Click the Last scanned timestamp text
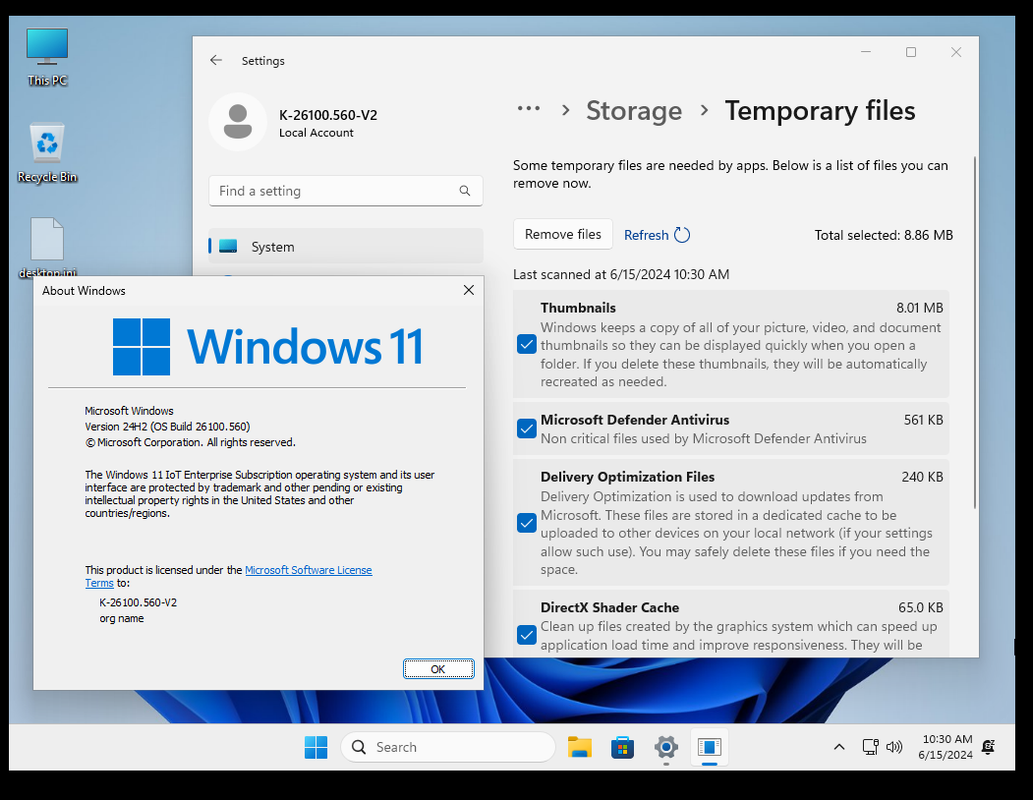The image size is (1033, 800). 621,274
